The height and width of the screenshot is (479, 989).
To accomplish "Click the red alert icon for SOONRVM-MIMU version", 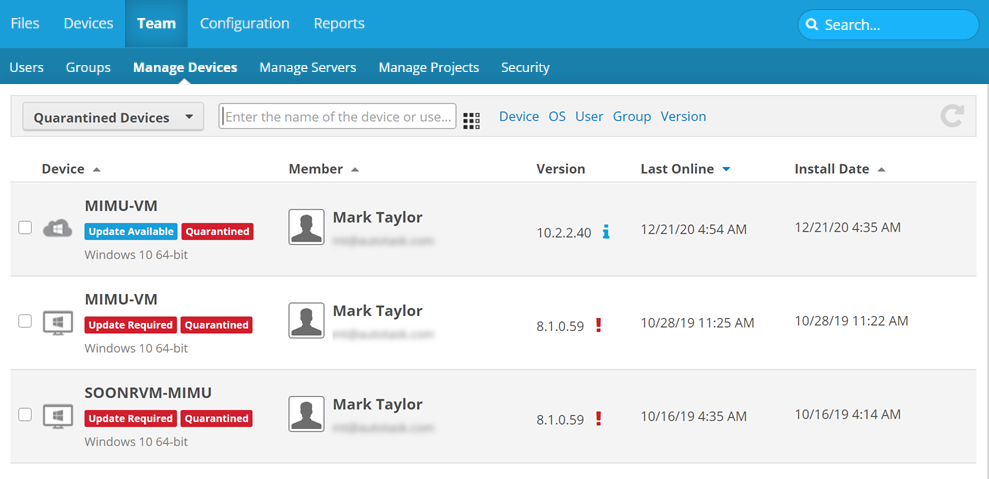I will [x=599, y=419].
